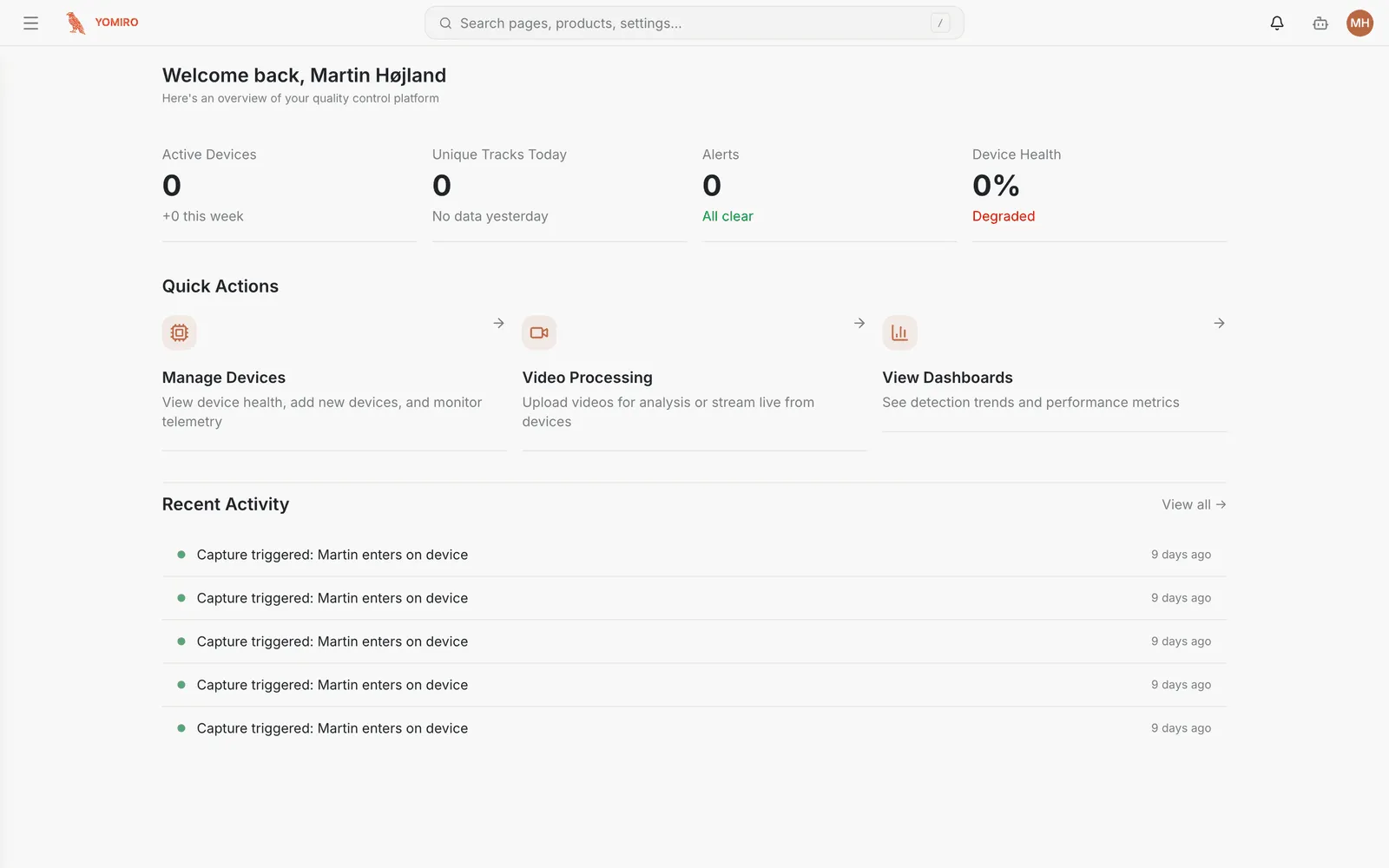Screen dimensions: 1389x868
Task: Click the Quick Actions heading
Action: (221, 286)
